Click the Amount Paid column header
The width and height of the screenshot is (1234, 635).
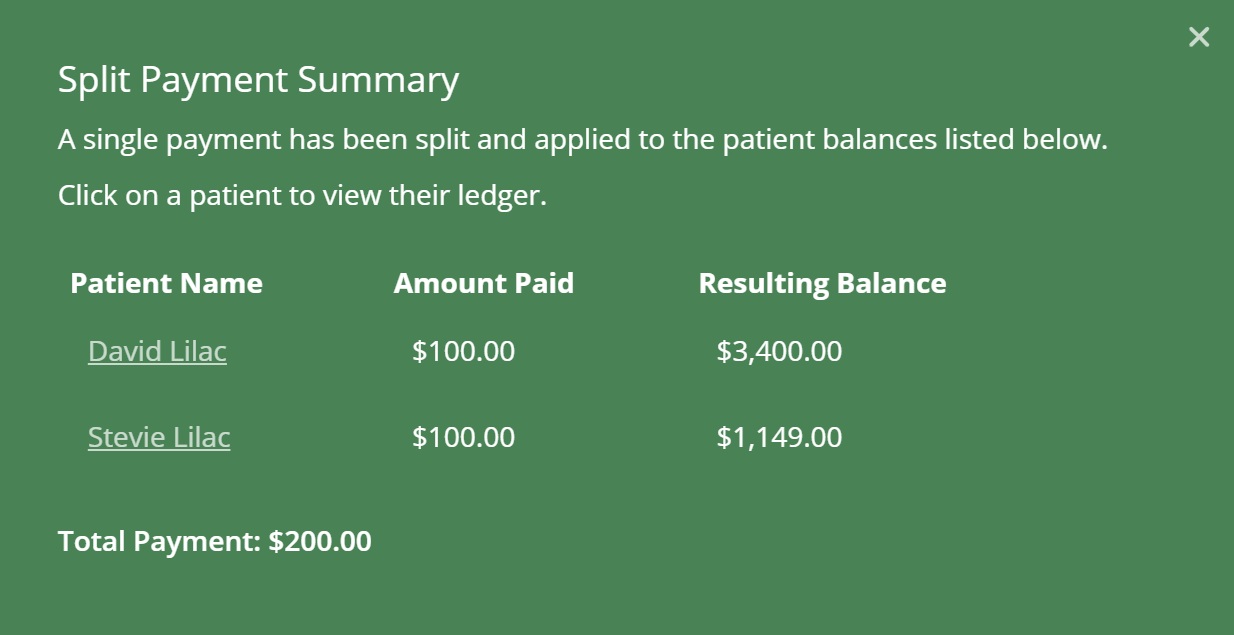coord(483,283)
